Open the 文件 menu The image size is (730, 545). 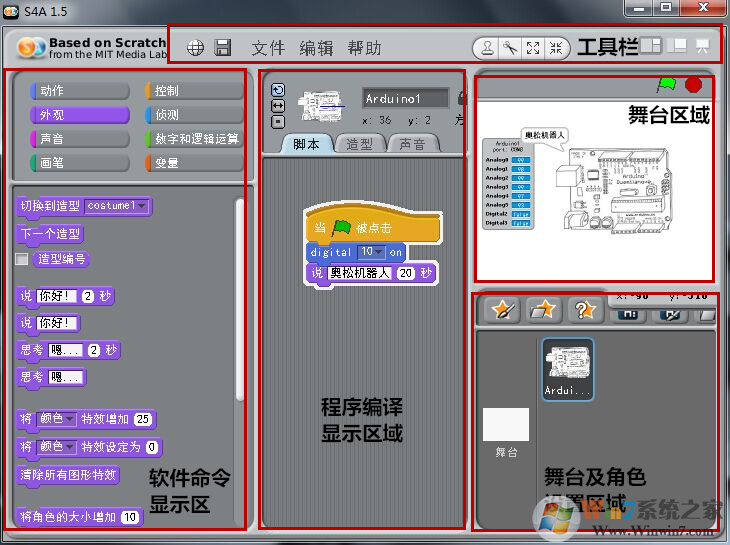pyautogui.click(x=268, y=48)
